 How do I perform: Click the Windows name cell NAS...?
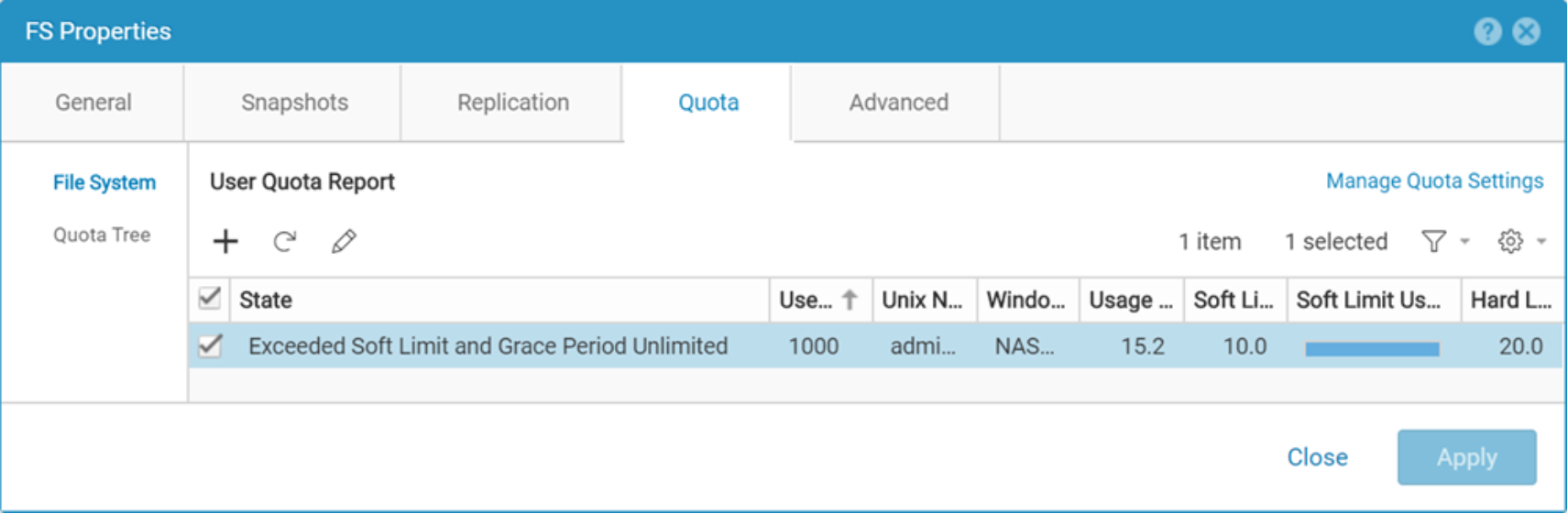[1025, 346]
